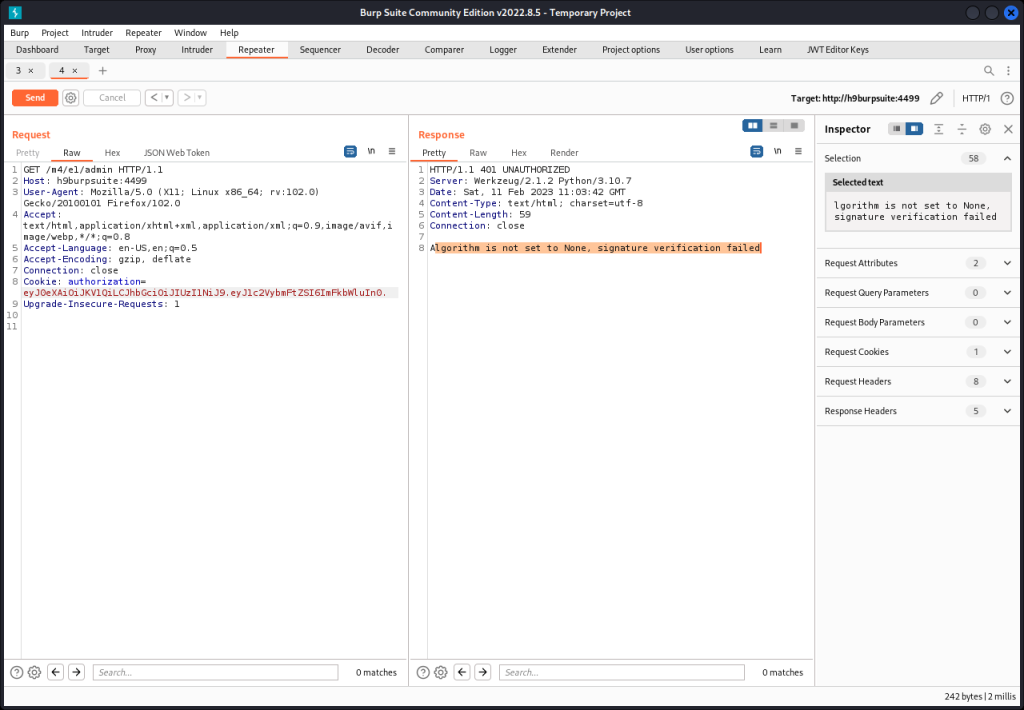Open the JSON Web Token request tab
1024x710 pixels.
(x=177, y=153)
